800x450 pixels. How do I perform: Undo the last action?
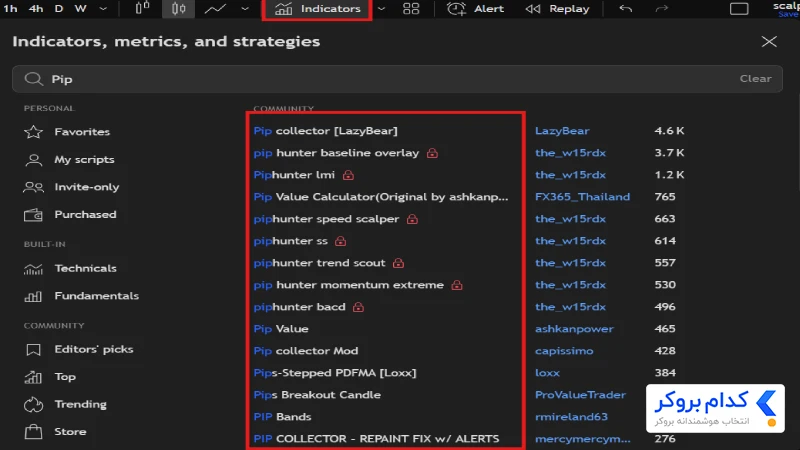[x=626, y=9]
